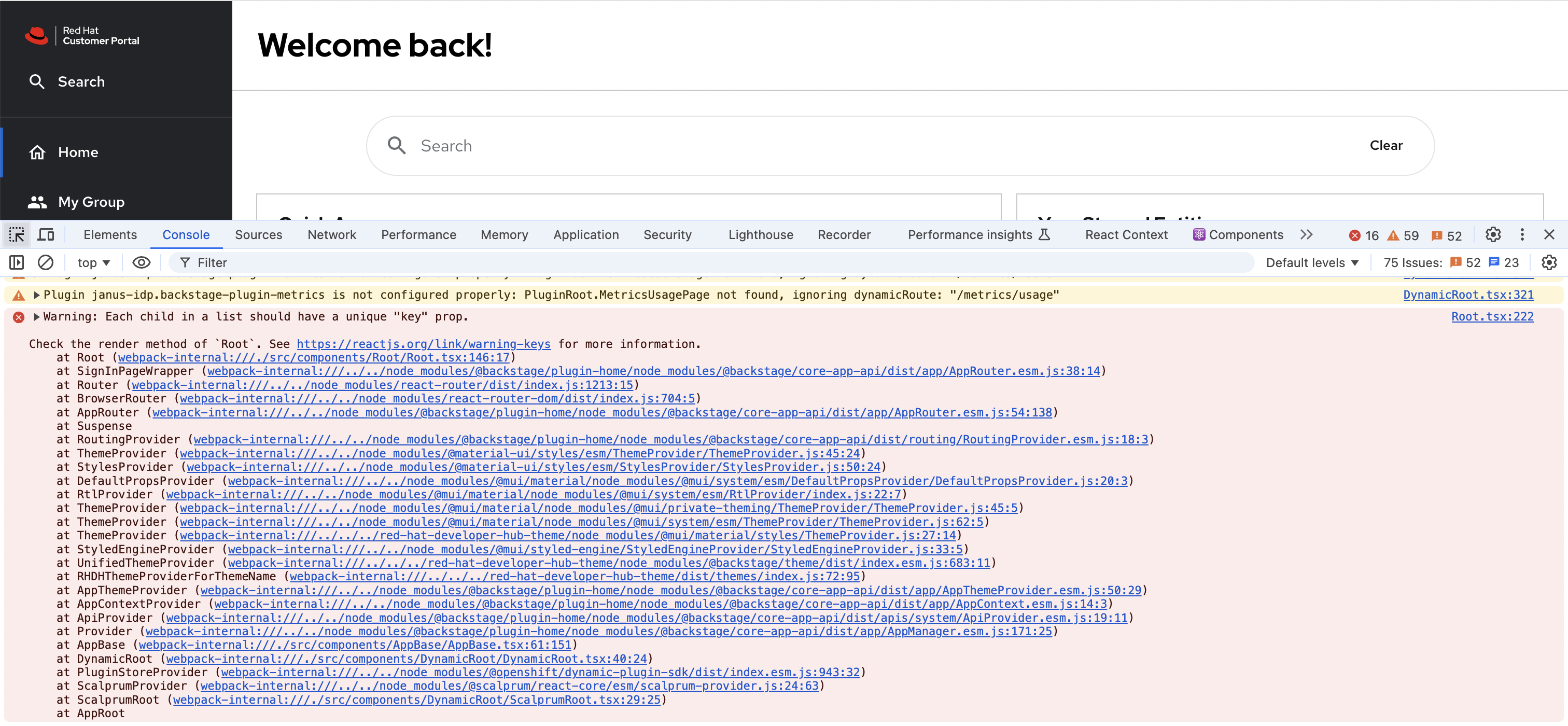Toggle the device toolbar icon
Viewport: 1568px width, 726px height.
(46, 234)
